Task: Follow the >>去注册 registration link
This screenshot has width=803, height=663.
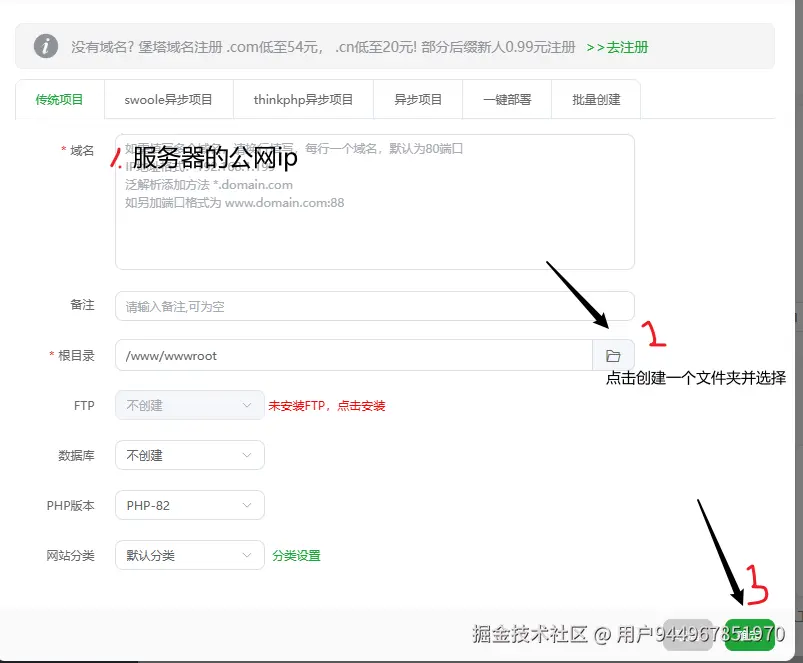Action: click(x=617, y=47)
